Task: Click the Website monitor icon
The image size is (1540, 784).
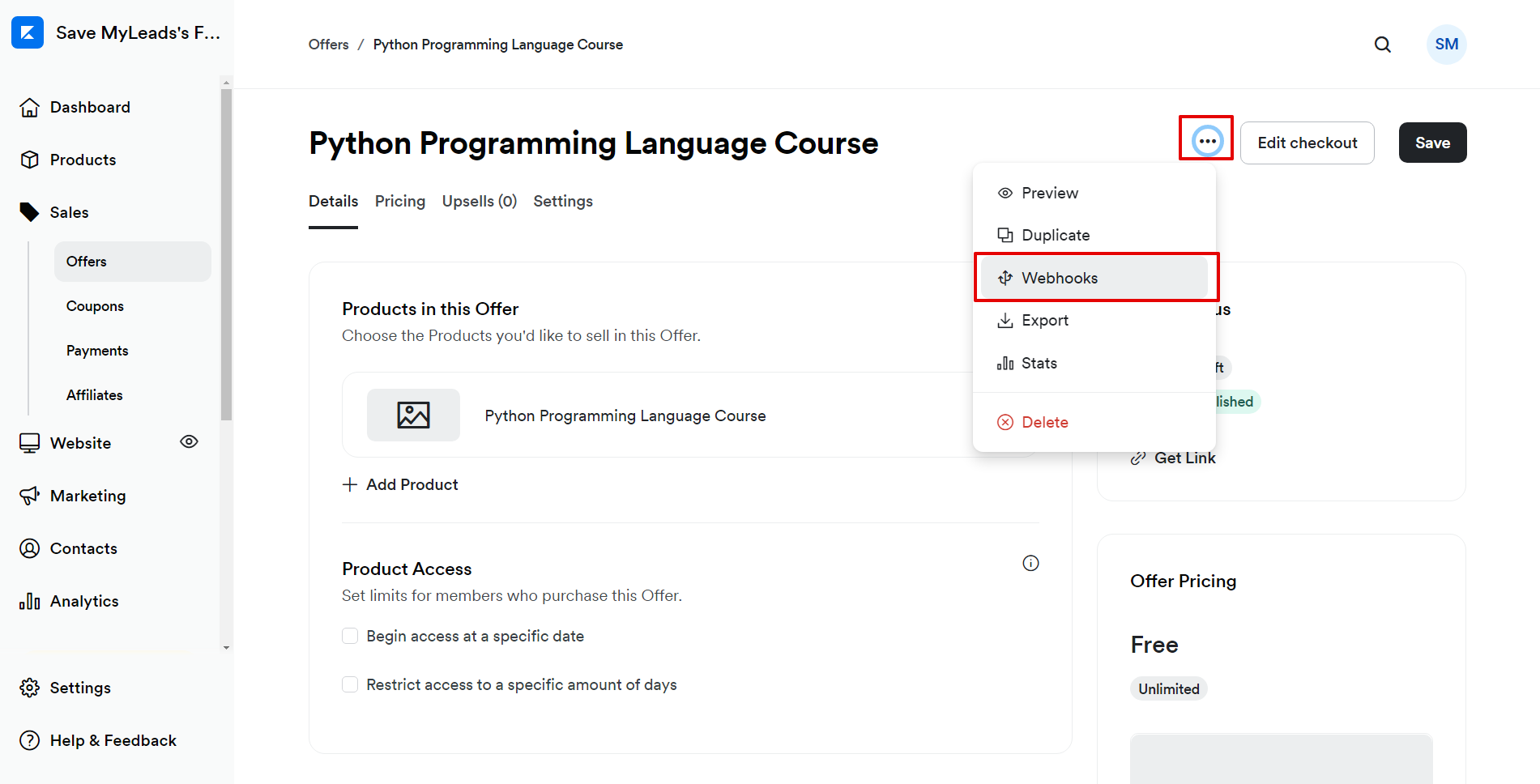Action: 30,443
